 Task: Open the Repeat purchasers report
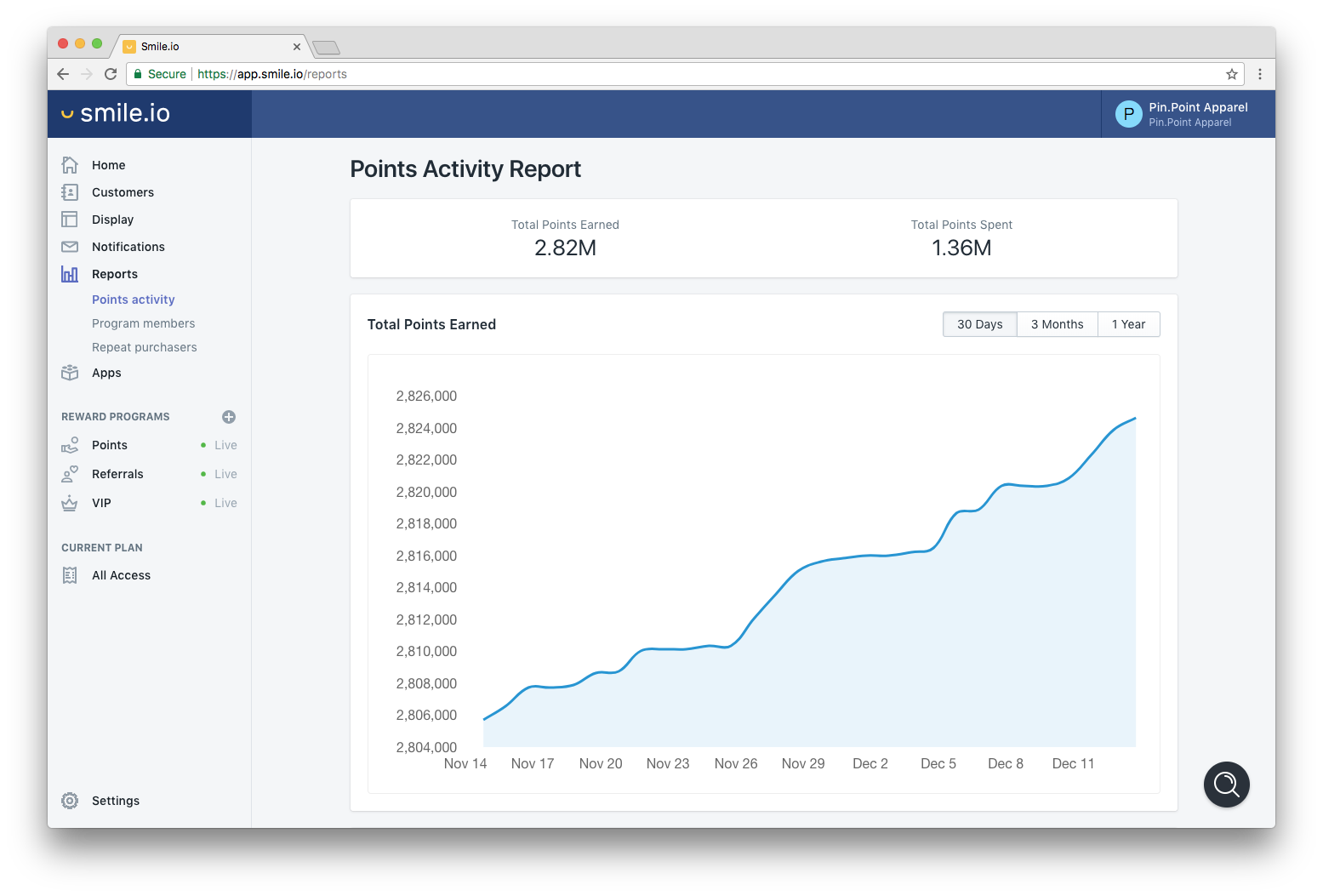[144, 347]
